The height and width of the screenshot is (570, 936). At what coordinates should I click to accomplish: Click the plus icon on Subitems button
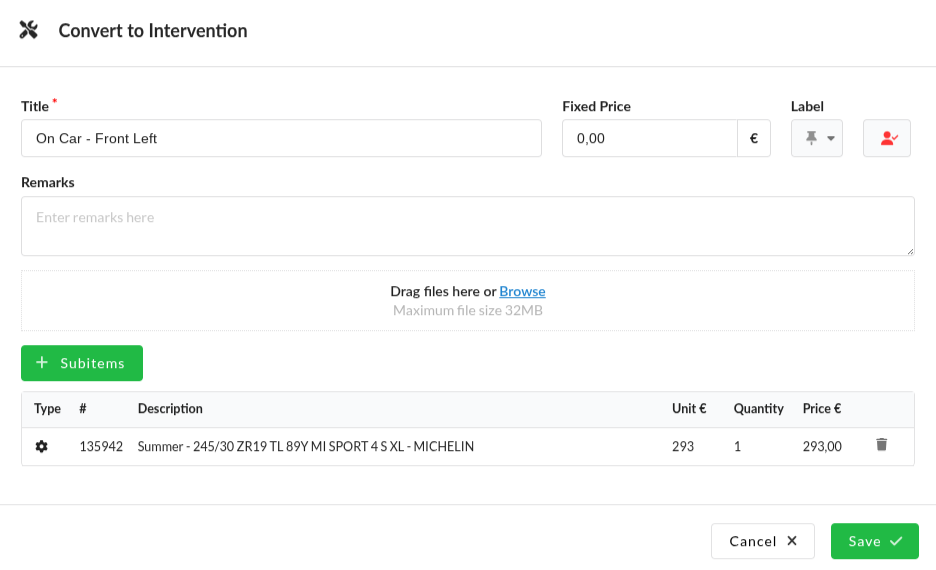click(42, 363)
